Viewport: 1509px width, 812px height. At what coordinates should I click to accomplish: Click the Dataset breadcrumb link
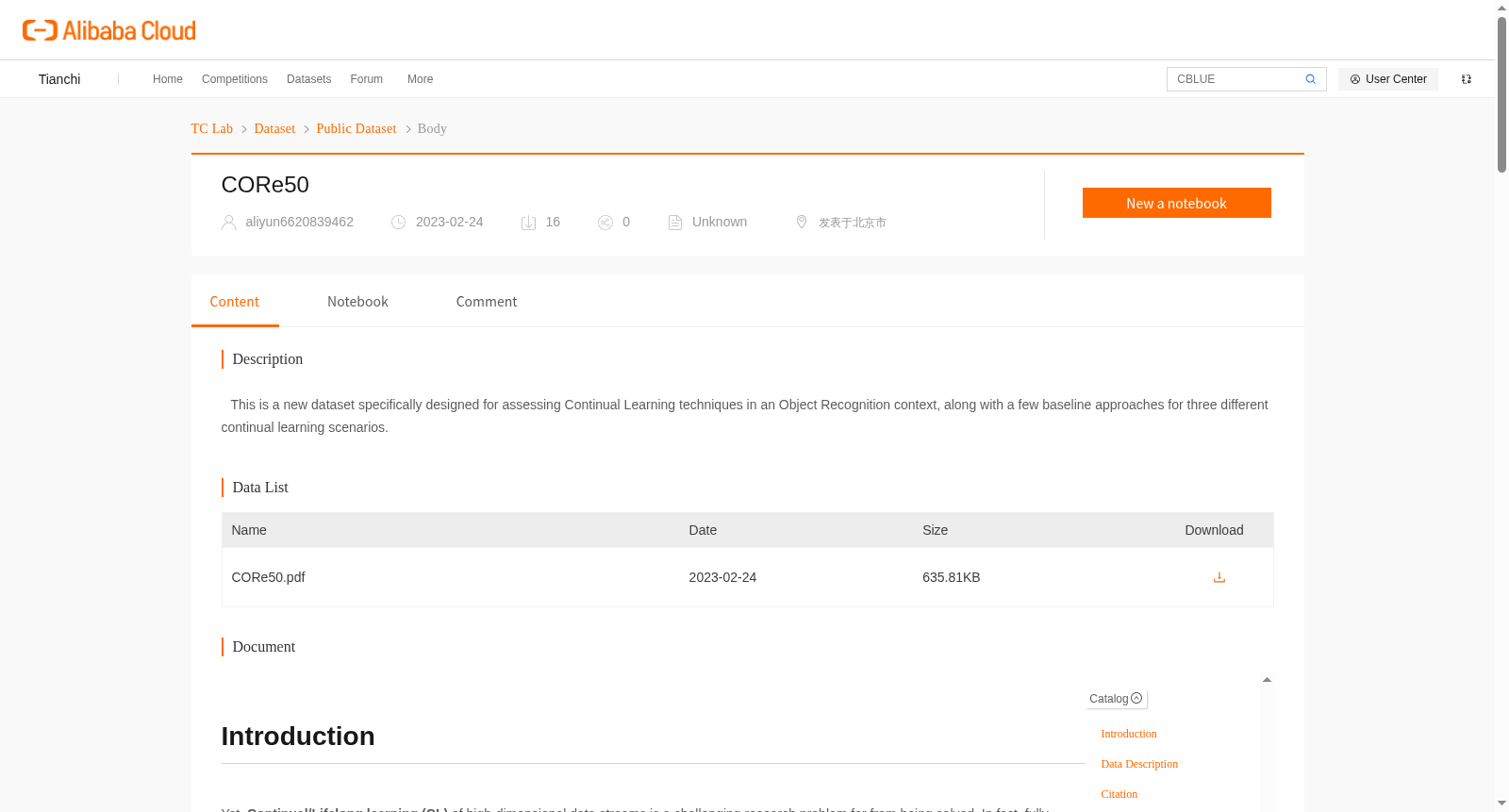(x=274, y=129)
